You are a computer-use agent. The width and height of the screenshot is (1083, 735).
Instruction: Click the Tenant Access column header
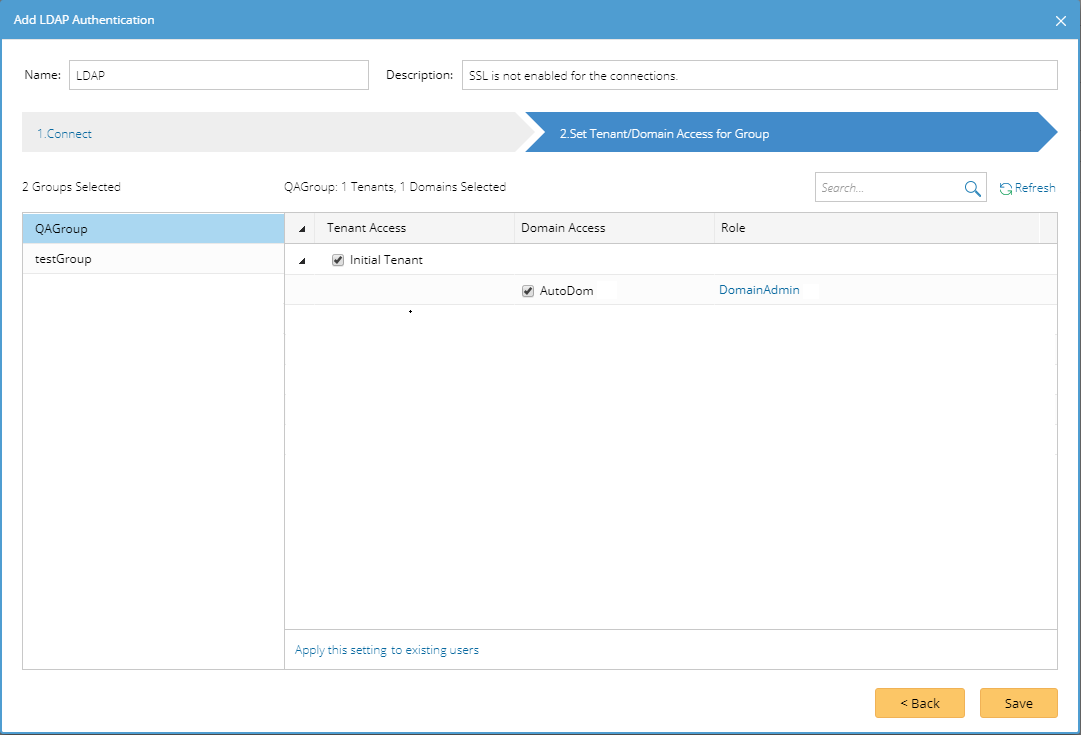coord(366,228)
